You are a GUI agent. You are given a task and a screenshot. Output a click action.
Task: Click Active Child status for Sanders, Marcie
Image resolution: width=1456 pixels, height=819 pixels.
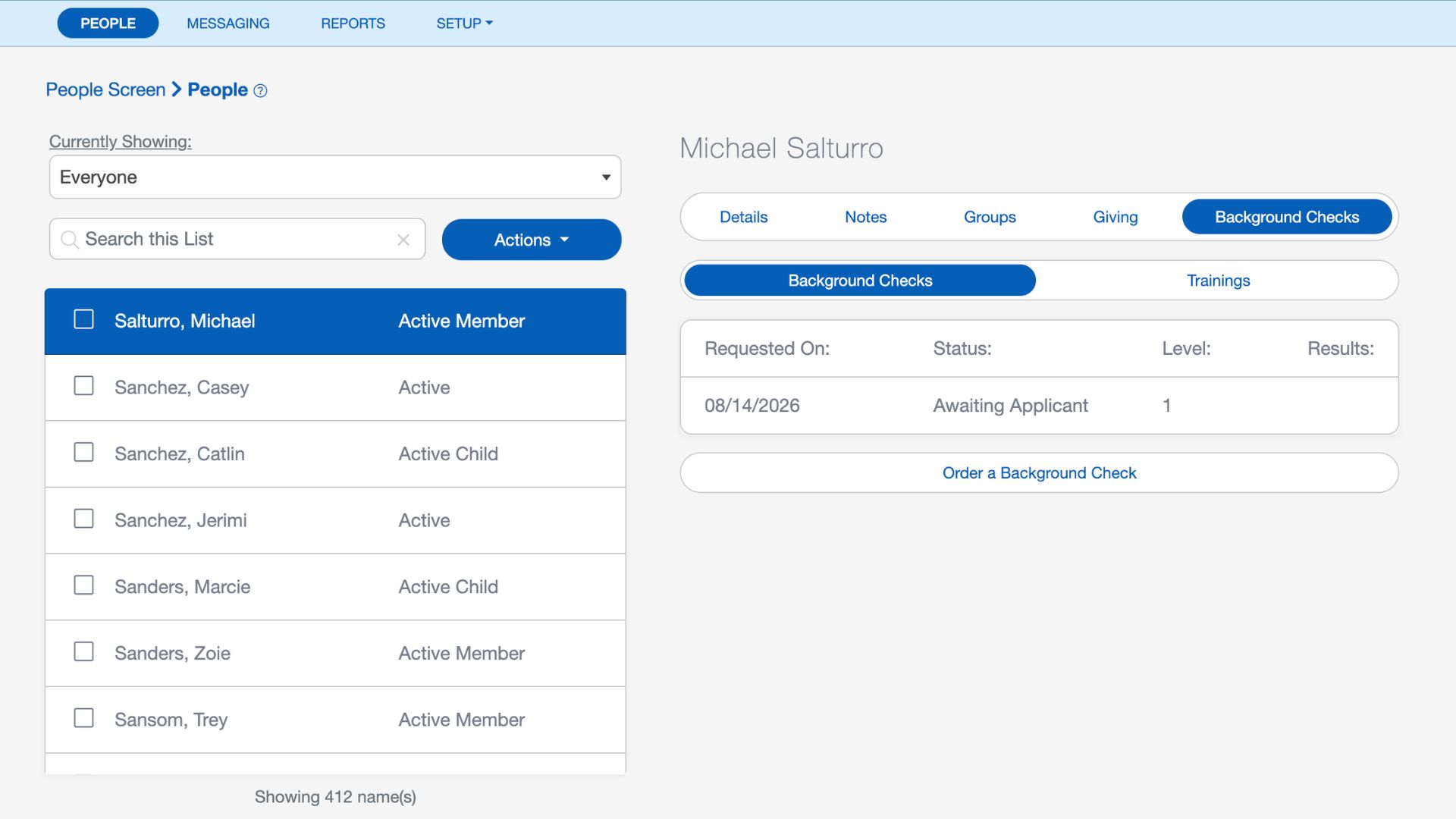(448, 587)
